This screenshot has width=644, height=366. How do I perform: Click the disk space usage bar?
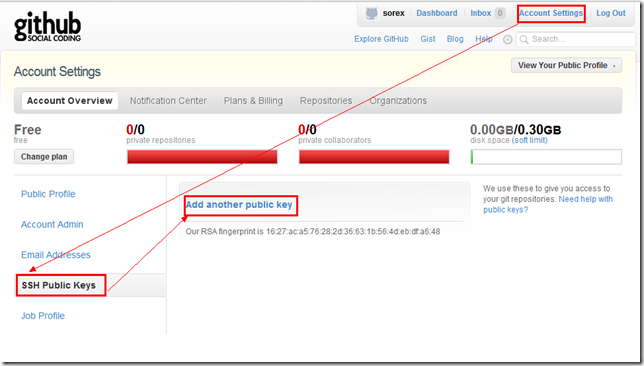coord(546,157)
